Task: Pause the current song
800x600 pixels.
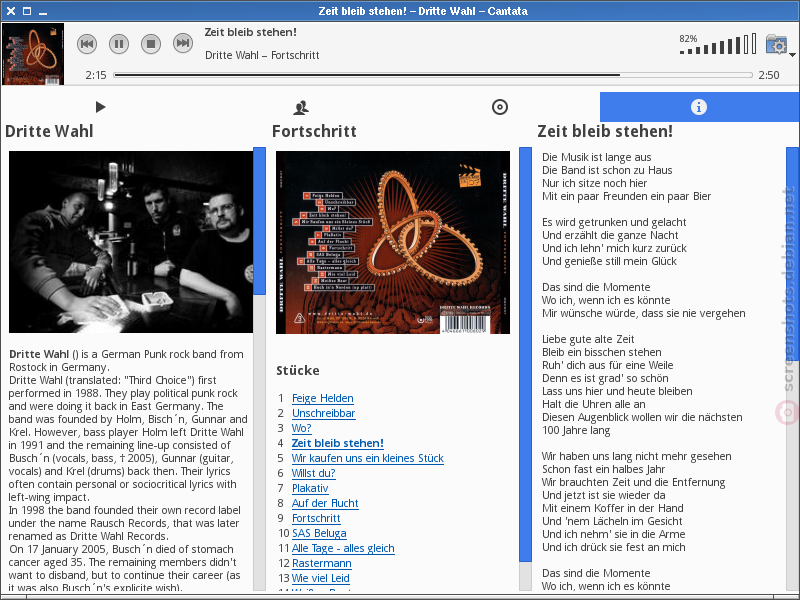Action: click(119, 44)
